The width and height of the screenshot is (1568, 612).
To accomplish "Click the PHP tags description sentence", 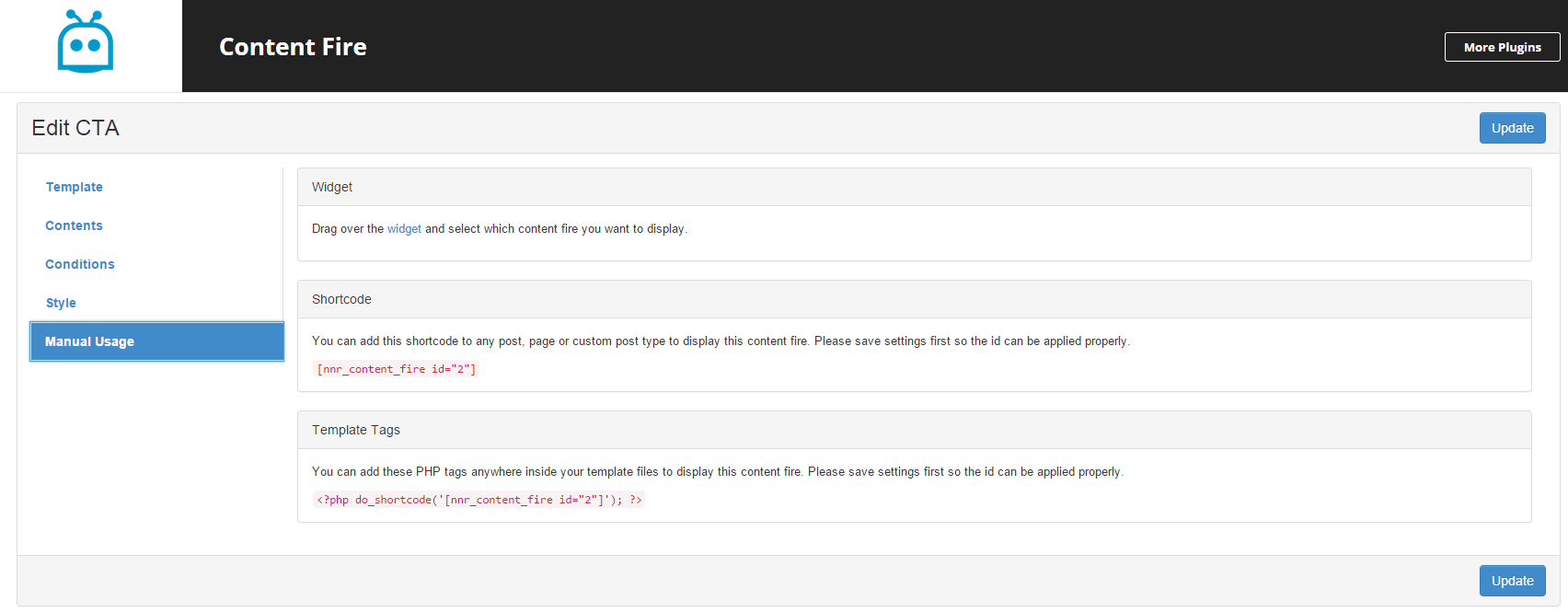I will pos(718,472).
